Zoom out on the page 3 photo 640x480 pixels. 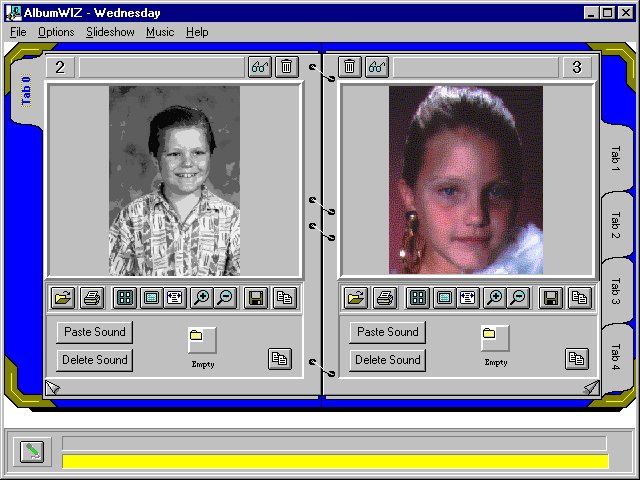coord(518,297)
